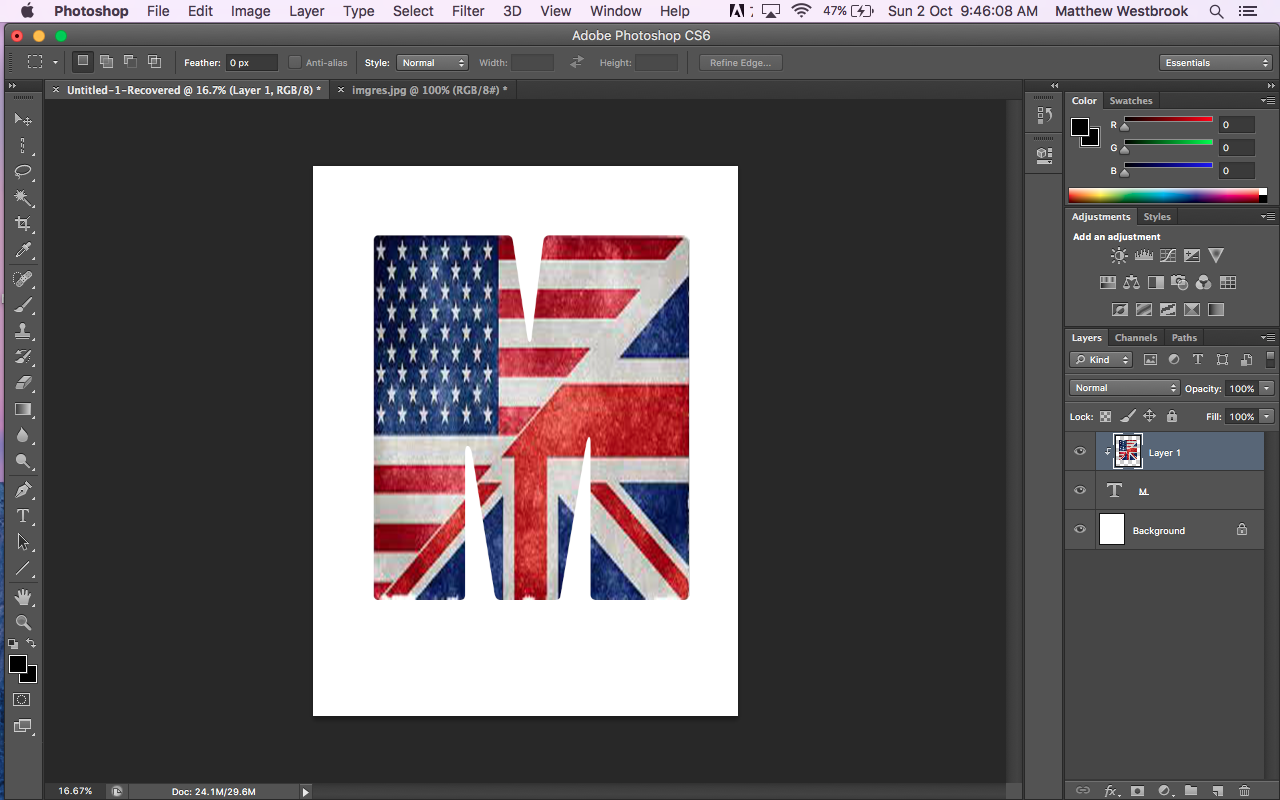This screenshot has width=1280, height=800.
Task: Switch to the Channels tab
Action: [1136, 338]
